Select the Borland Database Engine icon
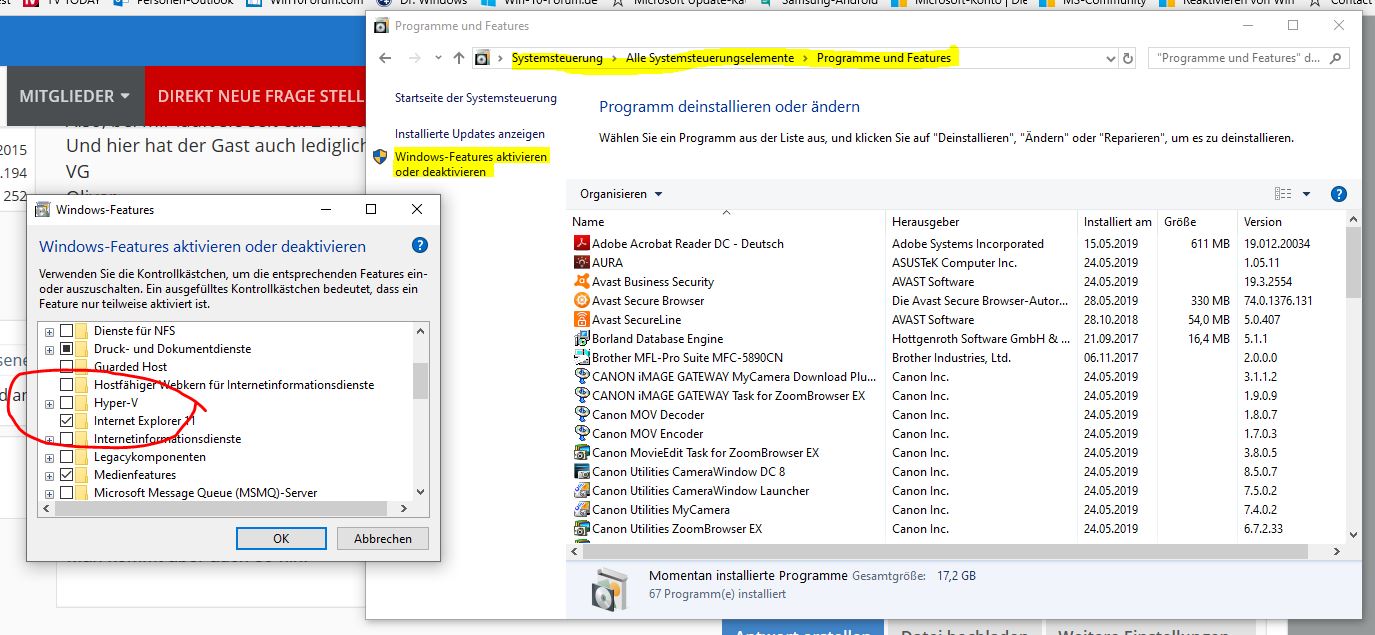Screen dimensions: 1375x635 [x=582, y=338]
